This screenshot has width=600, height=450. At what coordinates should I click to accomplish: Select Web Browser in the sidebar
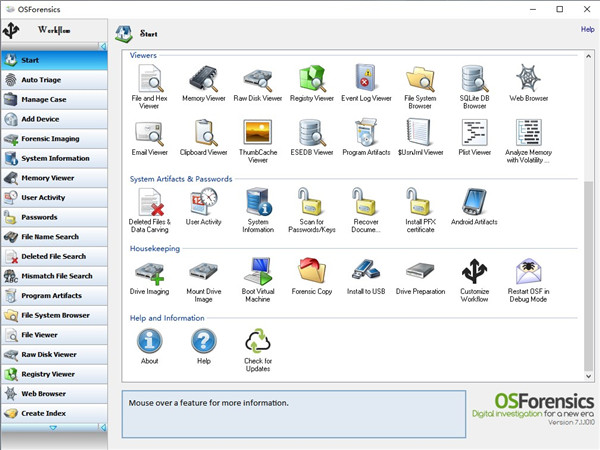pyautogui.click(x=54, y=393)
